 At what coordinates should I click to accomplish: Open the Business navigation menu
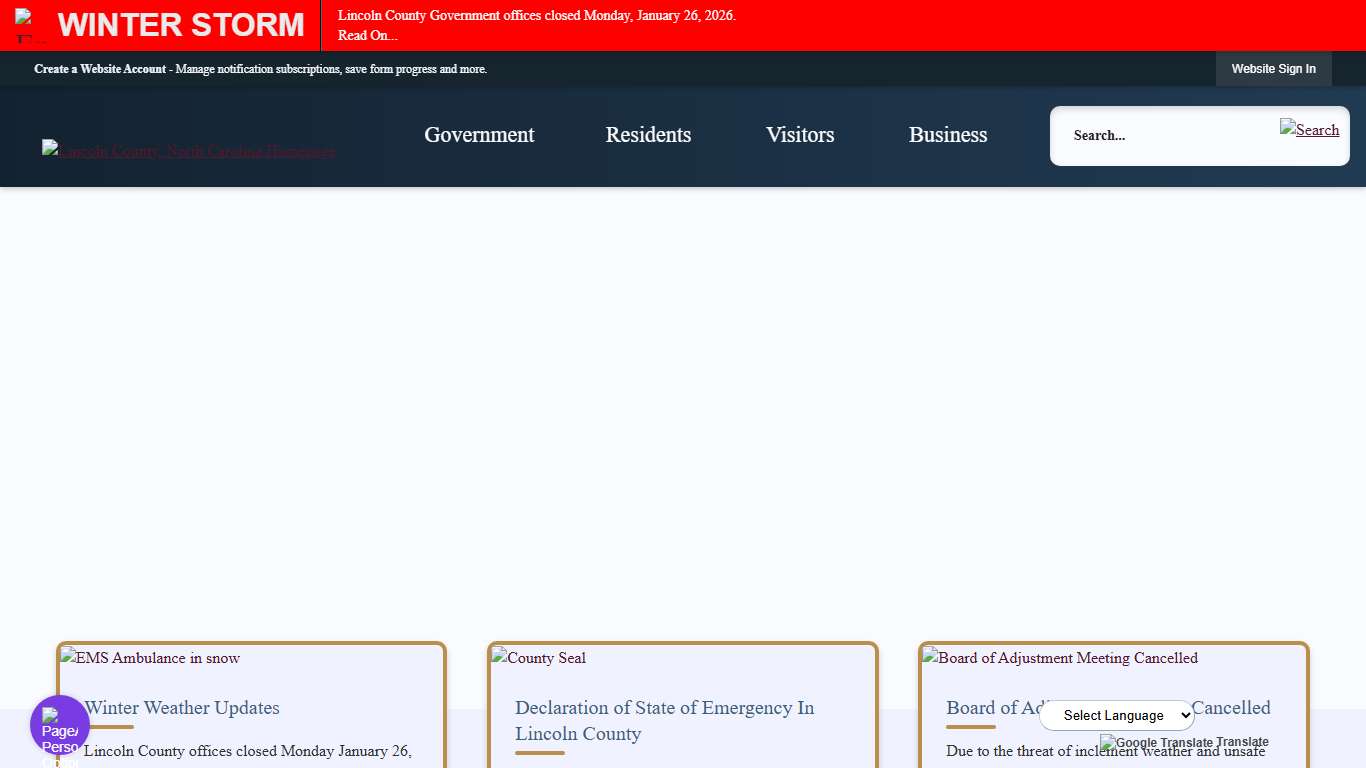click(x=947, y=135)
